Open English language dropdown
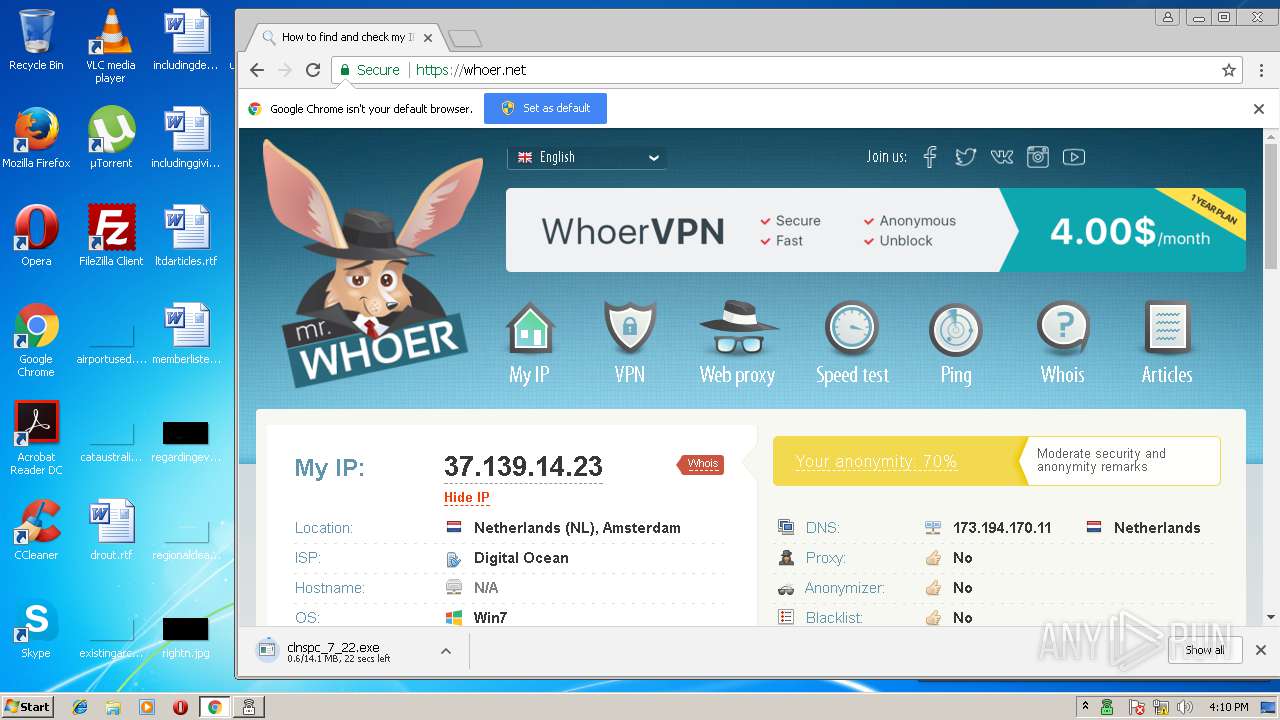1280x720 pixels. click(587, 157)
